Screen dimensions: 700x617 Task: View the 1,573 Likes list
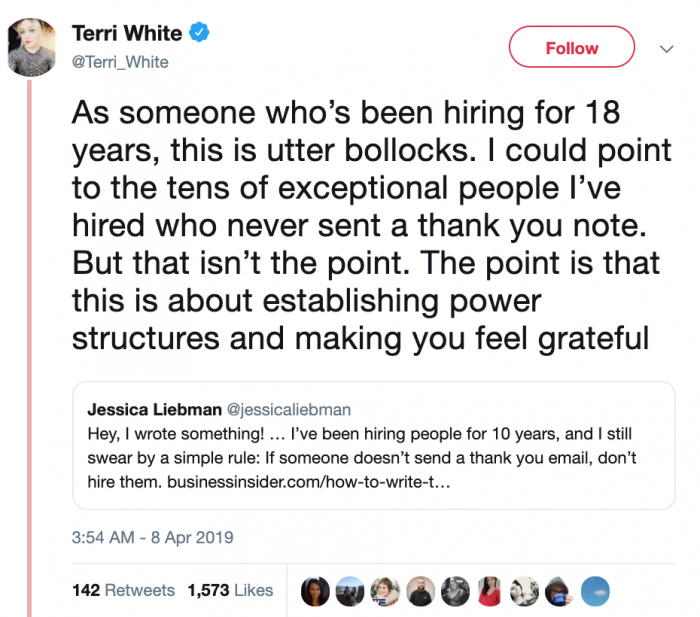[230, 590]
